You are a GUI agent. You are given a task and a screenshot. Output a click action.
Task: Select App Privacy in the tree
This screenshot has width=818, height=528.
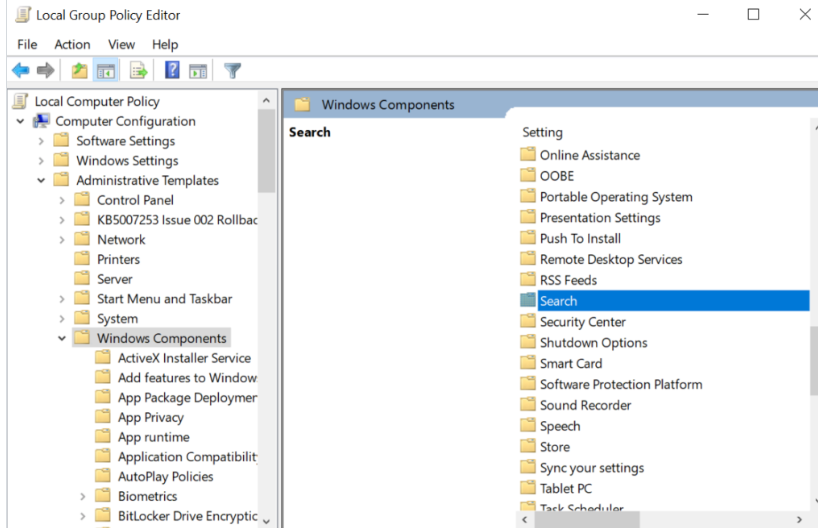tap(151, 417)
